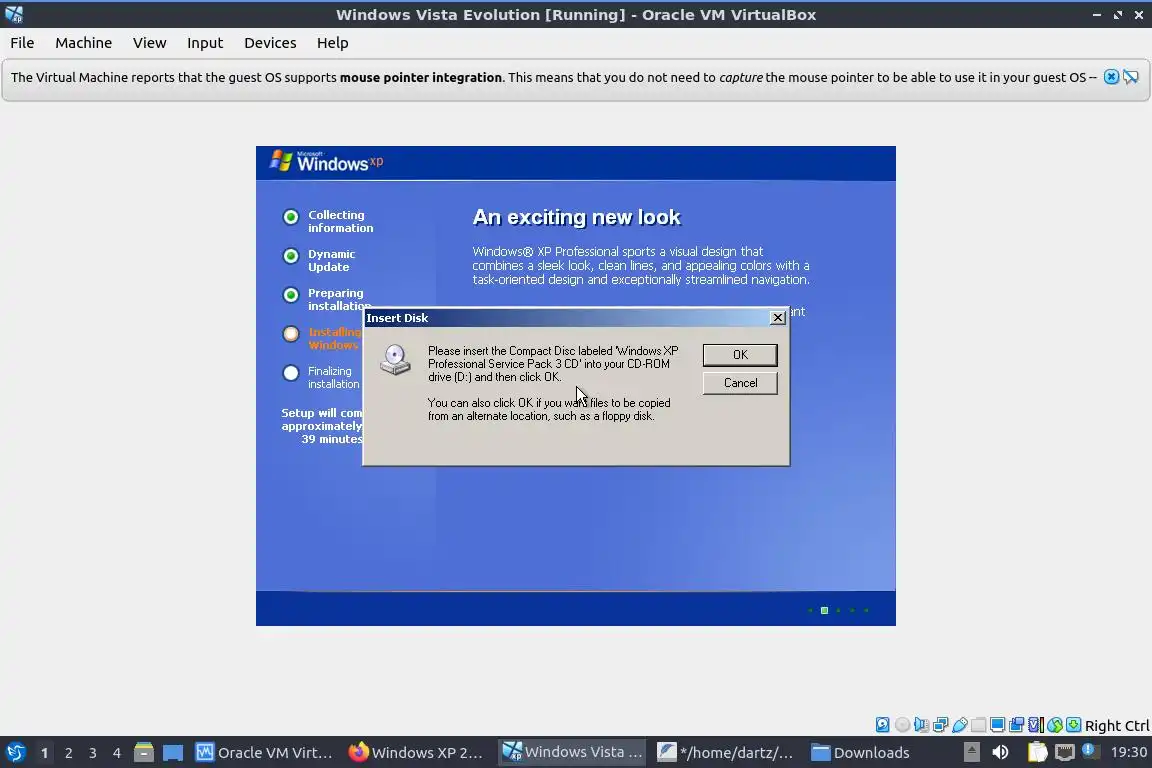Click the Right Ctrl host key label
The width and height of the screenshot is (1152, 768).
(x=1117, y=726)
